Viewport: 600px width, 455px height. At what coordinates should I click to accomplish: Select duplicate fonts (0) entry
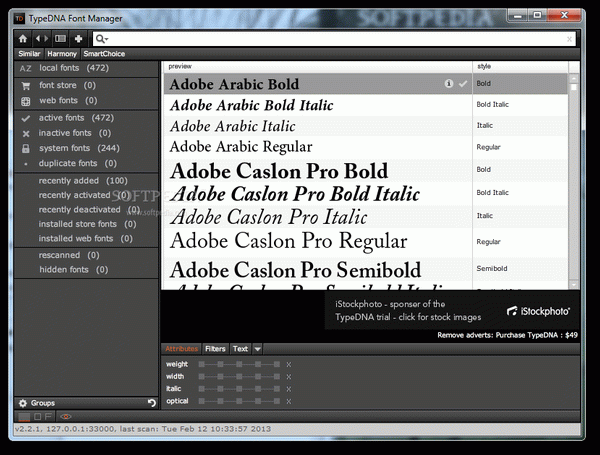(x=77, y=163)
